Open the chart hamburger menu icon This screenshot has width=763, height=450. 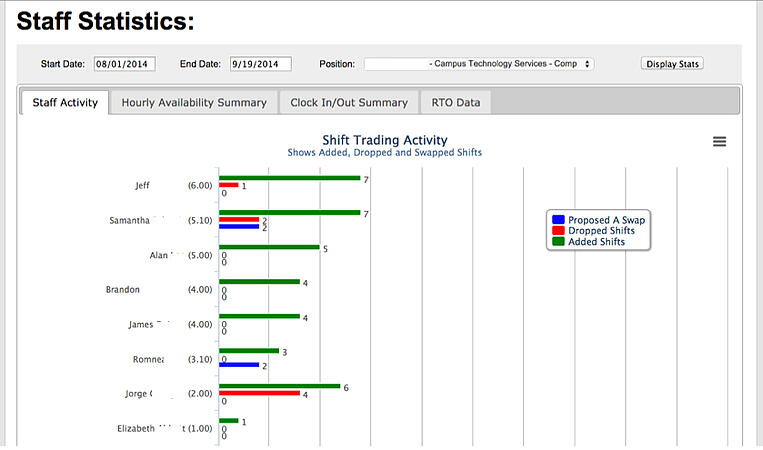(x=719, y=142)
